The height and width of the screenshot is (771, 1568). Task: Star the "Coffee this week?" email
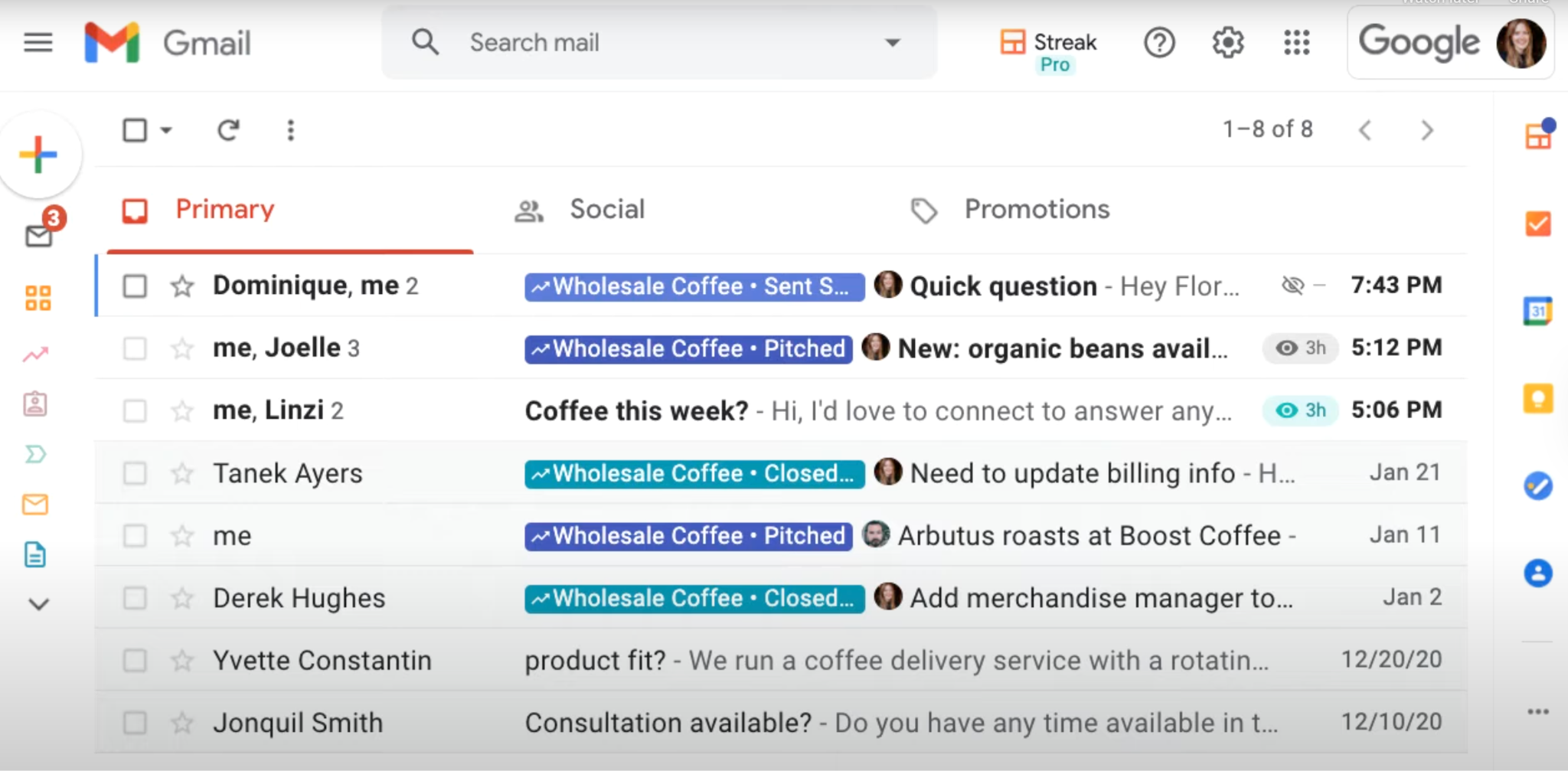coord(182,410)
